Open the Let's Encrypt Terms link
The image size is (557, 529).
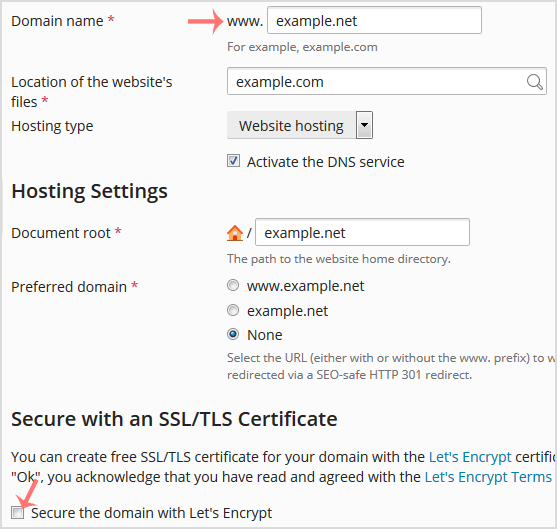point(488,477)
